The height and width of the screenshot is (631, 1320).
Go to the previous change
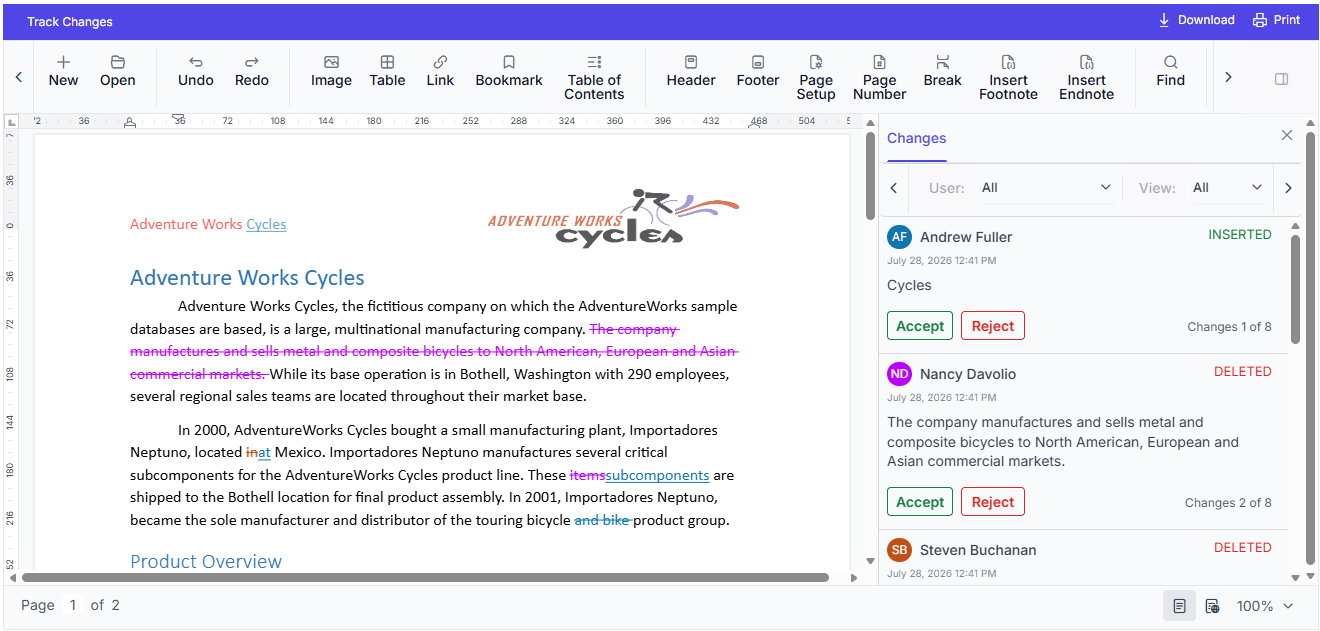894,188
